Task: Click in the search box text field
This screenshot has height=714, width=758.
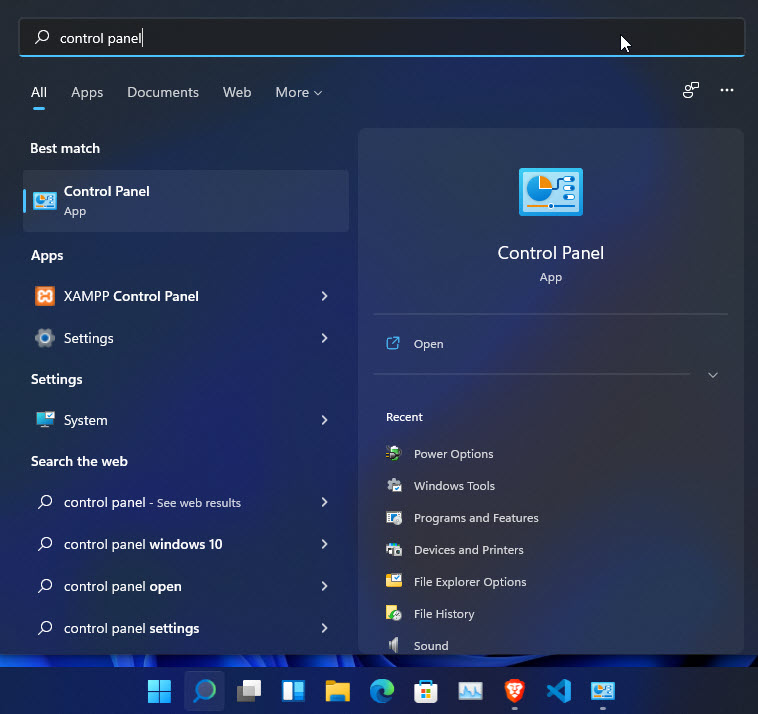Action: click(382, 38)
